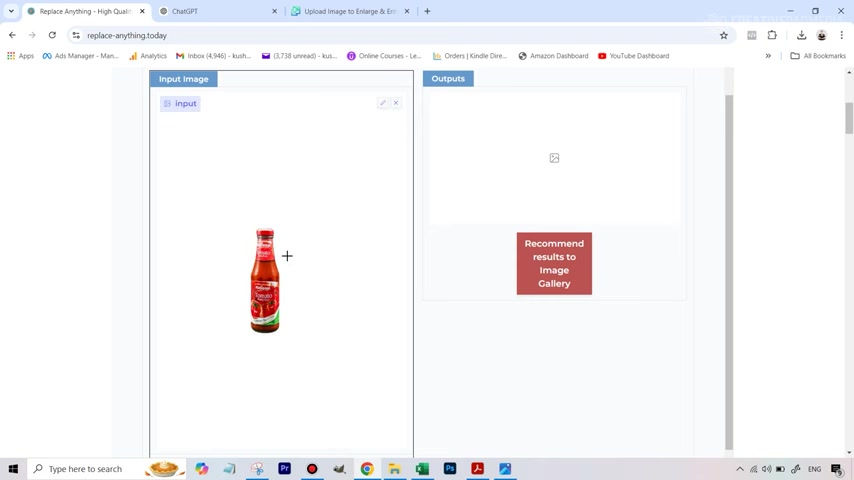Click Recommend results to Image Gallery button
Image resolution: width=854 pixels, height=480 pixels.
coord(554,264)
